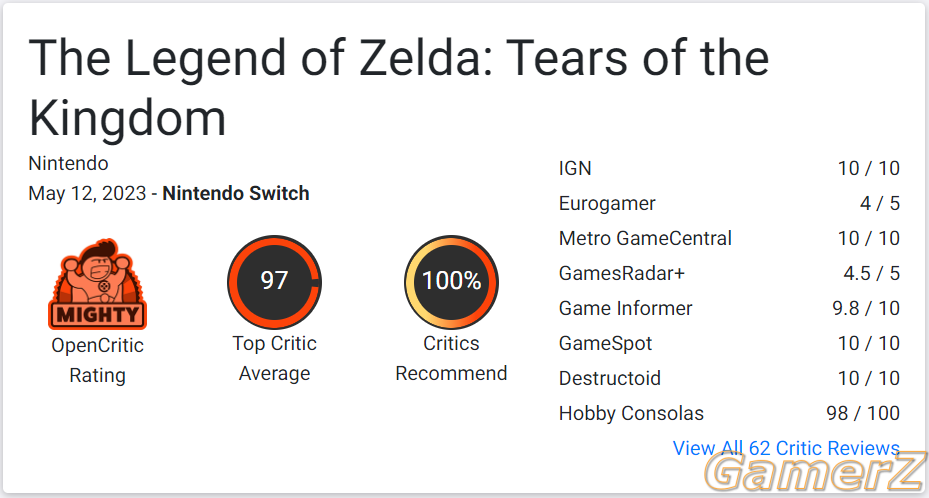Click the 100% Critics Recommend circle
929x498 pixels.
click(x=451, y=282)
